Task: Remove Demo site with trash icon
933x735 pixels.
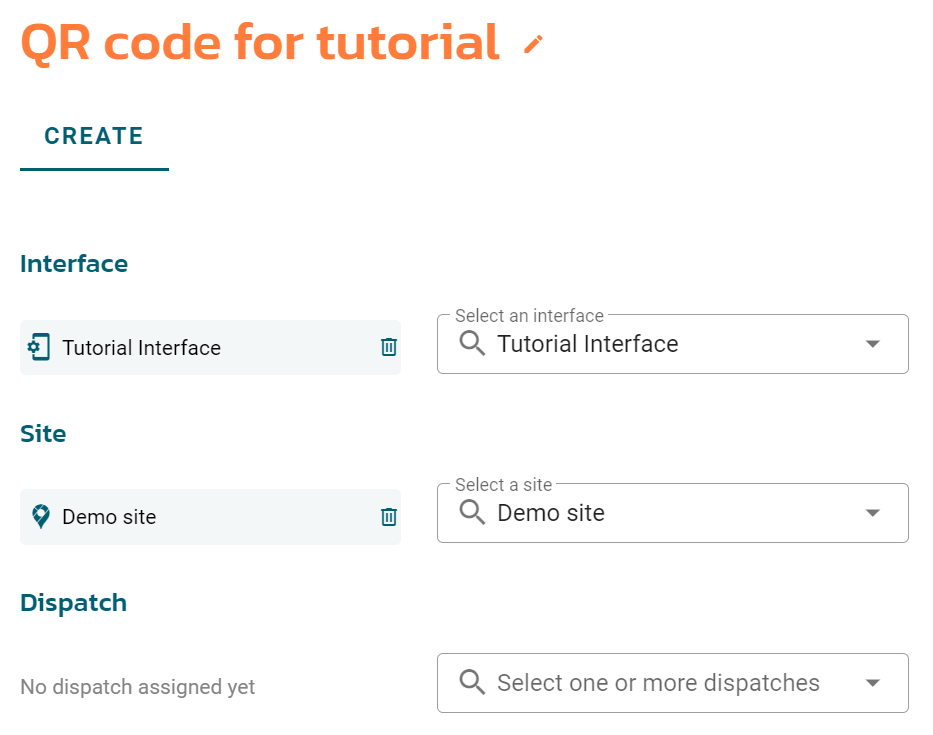Action: pyautogui.click(x=389, y=517)
